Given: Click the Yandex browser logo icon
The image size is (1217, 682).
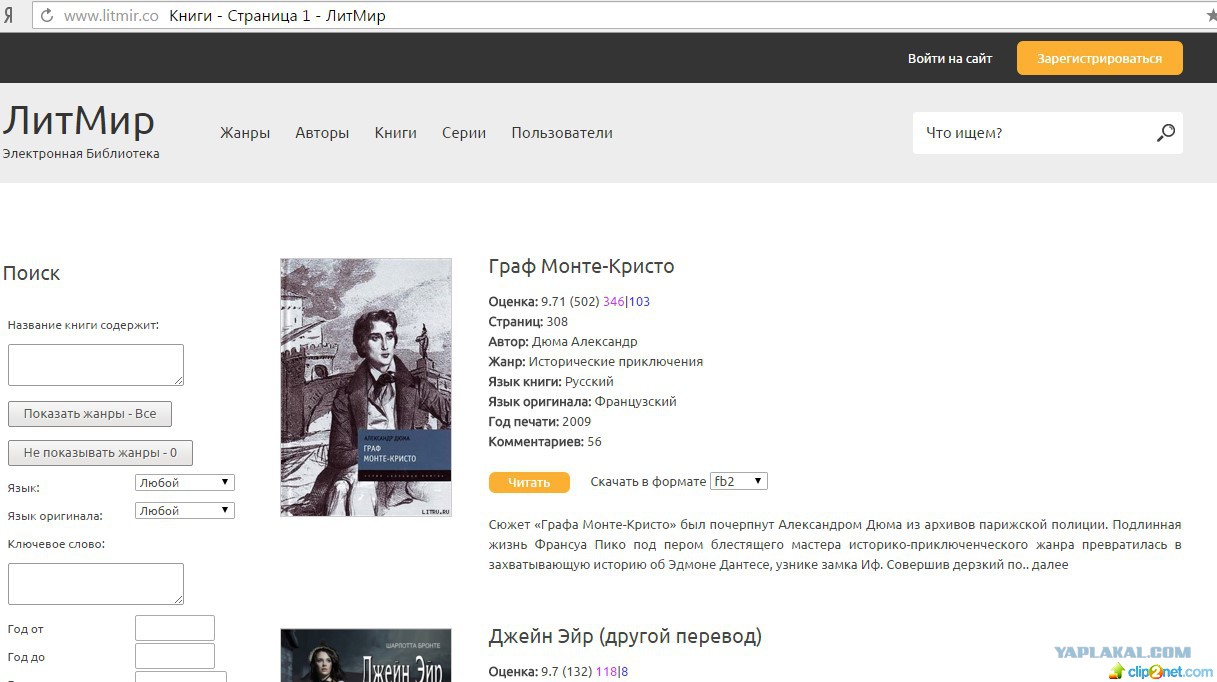Looking at the screenshot, I should (9, 16).
